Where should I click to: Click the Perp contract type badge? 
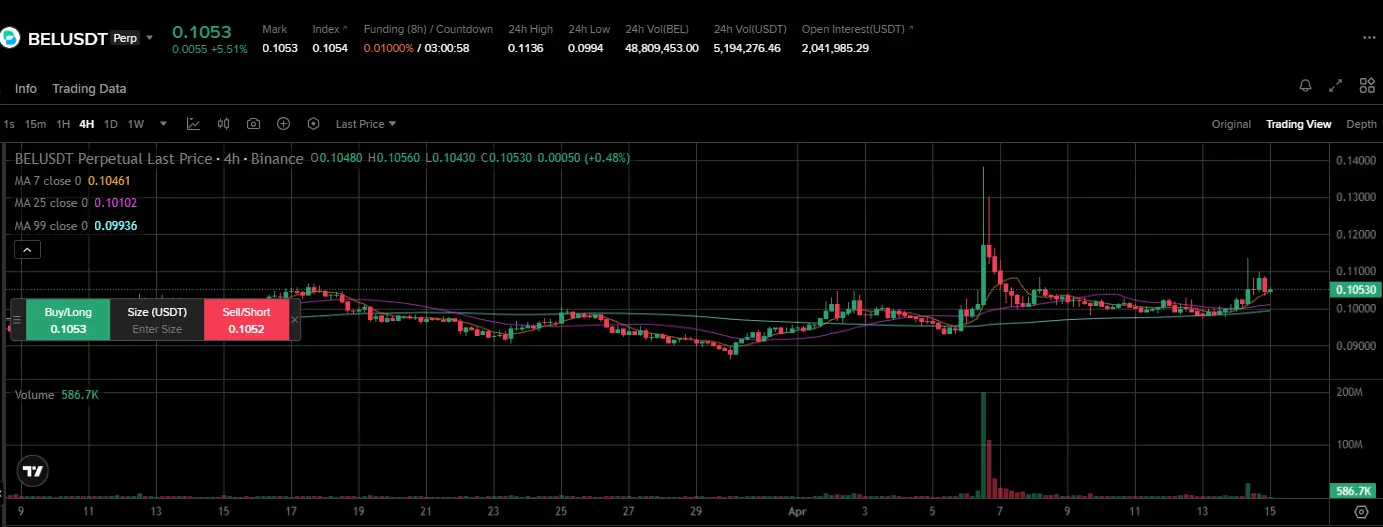coord(125,38)
